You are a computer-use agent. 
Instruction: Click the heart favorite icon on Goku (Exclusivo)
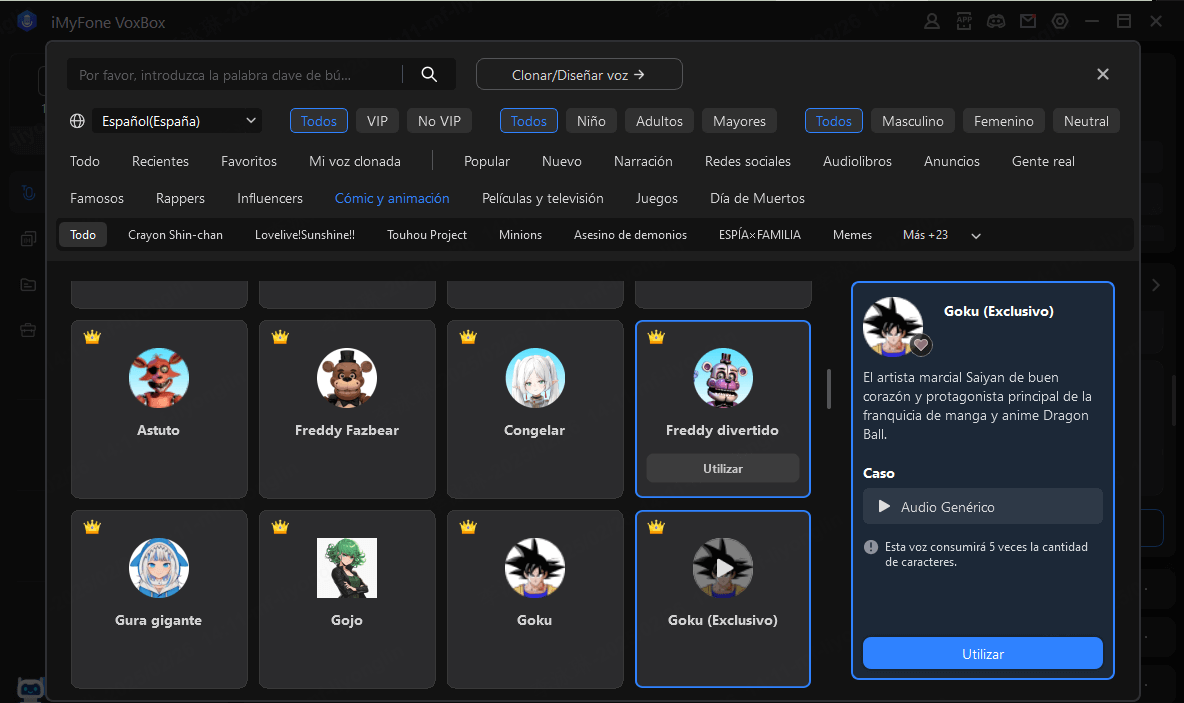921,345
